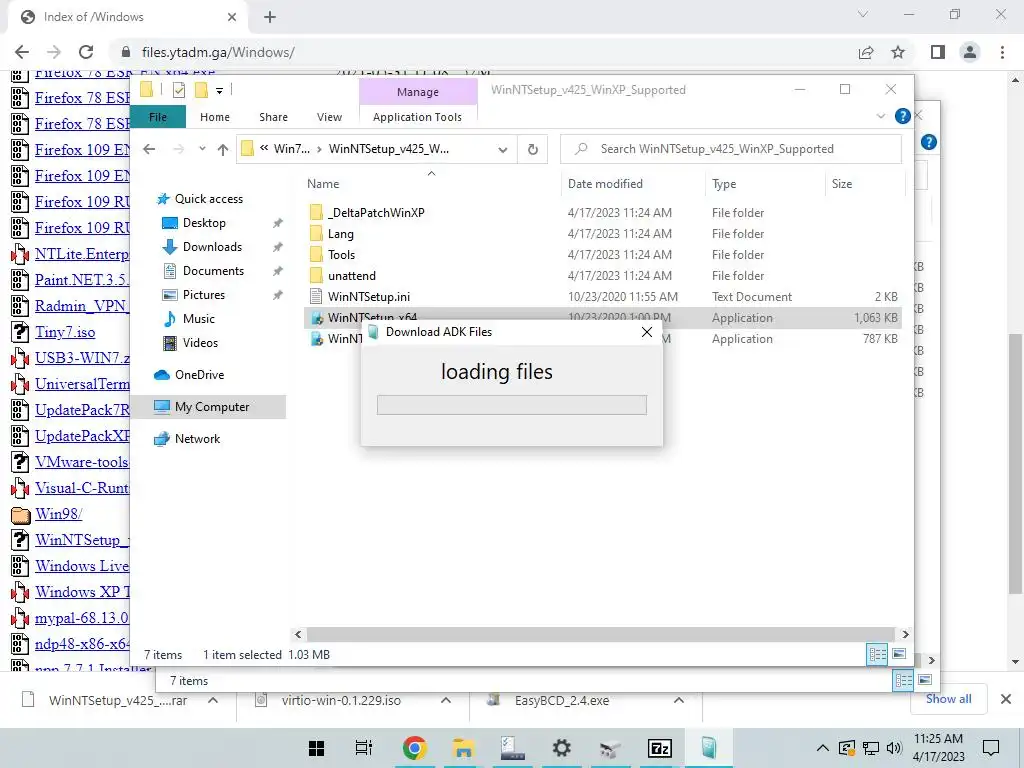
Task: Switch to large icons view in Explorer status bar
Action: pyautogui.click(x=899, y=654)
